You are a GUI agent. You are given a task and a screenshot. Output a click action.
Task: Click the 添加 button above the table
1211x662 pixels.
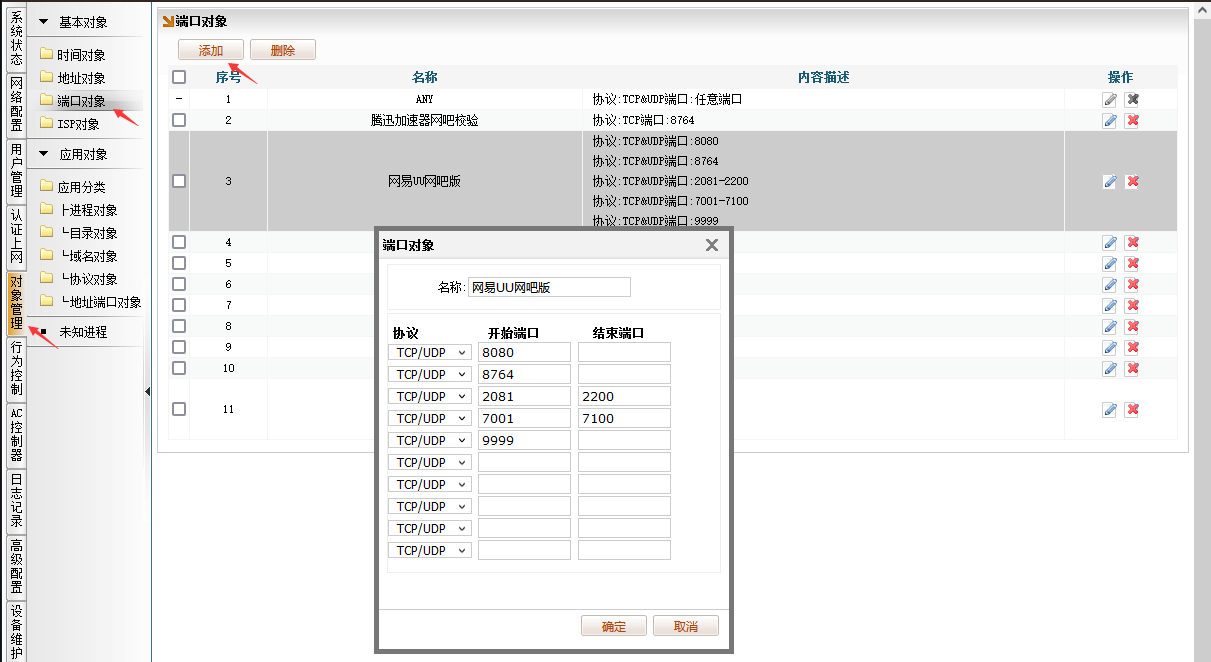(210, 50)
